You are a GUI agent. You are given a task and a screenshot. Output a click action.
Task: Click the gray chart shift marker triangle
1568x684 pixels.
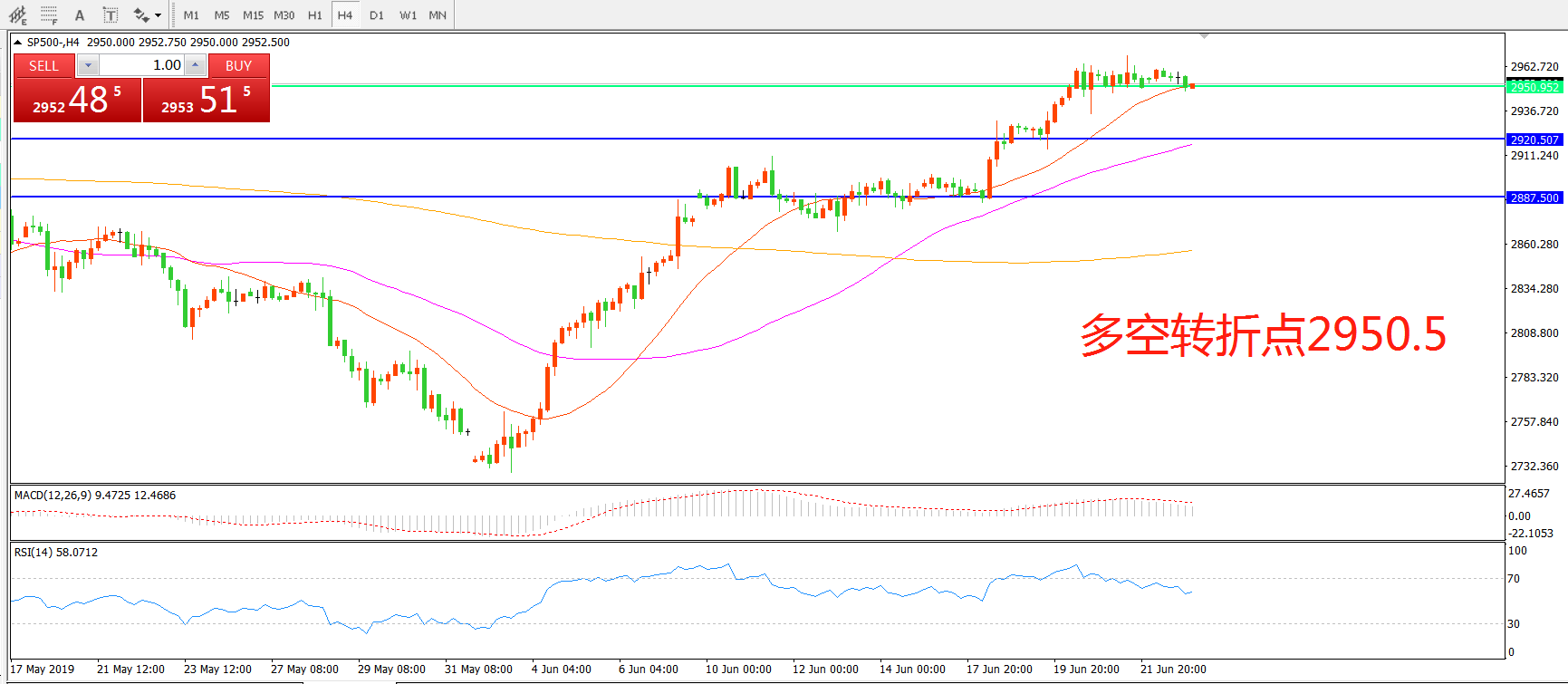(1204, 36)
